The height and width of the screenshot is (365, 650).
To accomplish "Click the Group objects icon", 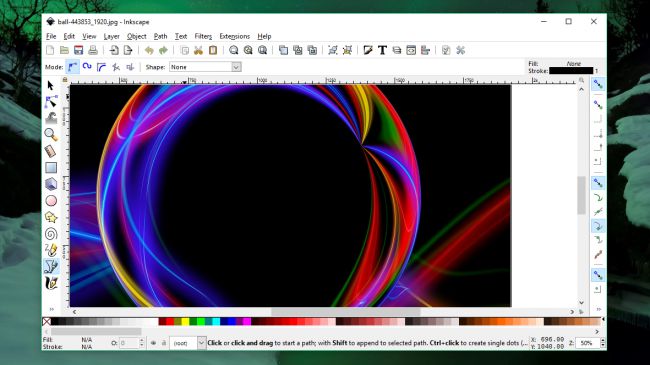I will 333,50.
